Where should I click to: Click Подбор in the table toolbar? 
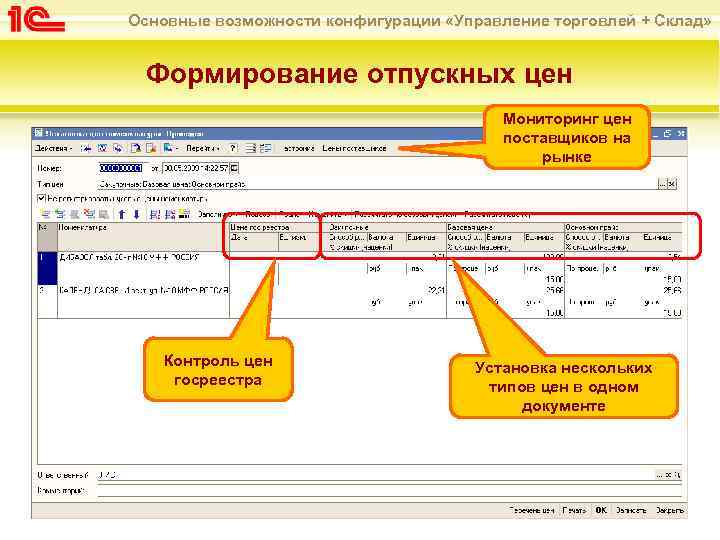[258, 214]
